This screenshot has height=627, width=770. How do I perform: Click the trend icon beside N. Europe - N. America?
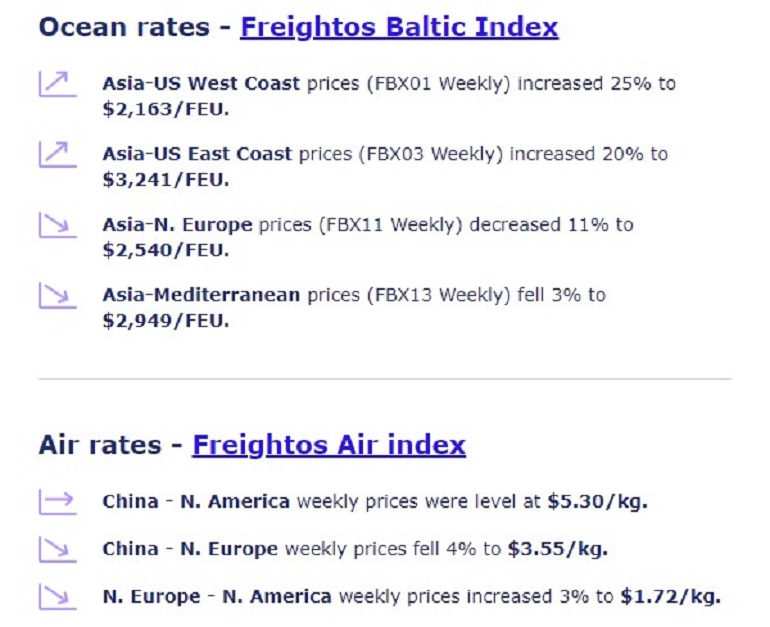(58, 597)
